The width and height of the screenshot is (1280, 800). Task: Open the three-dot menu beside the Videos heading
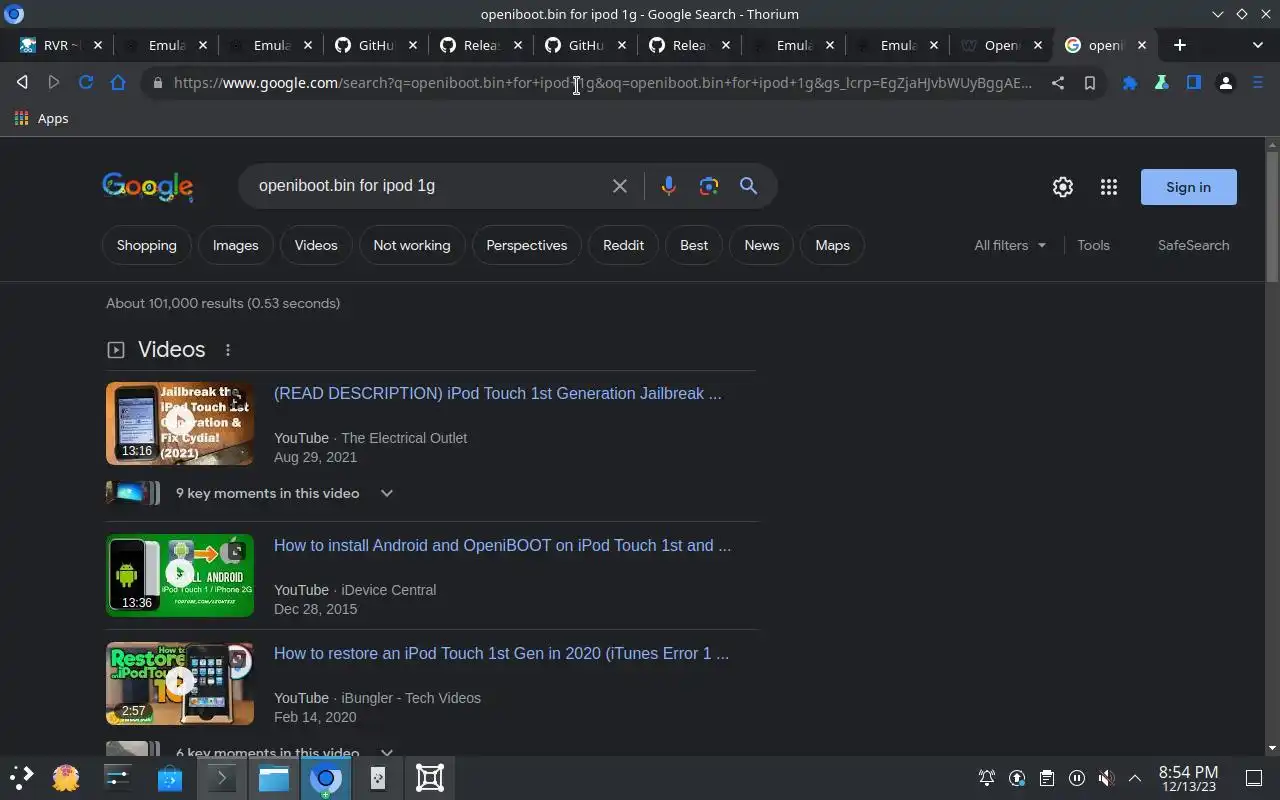pos(228,350)
